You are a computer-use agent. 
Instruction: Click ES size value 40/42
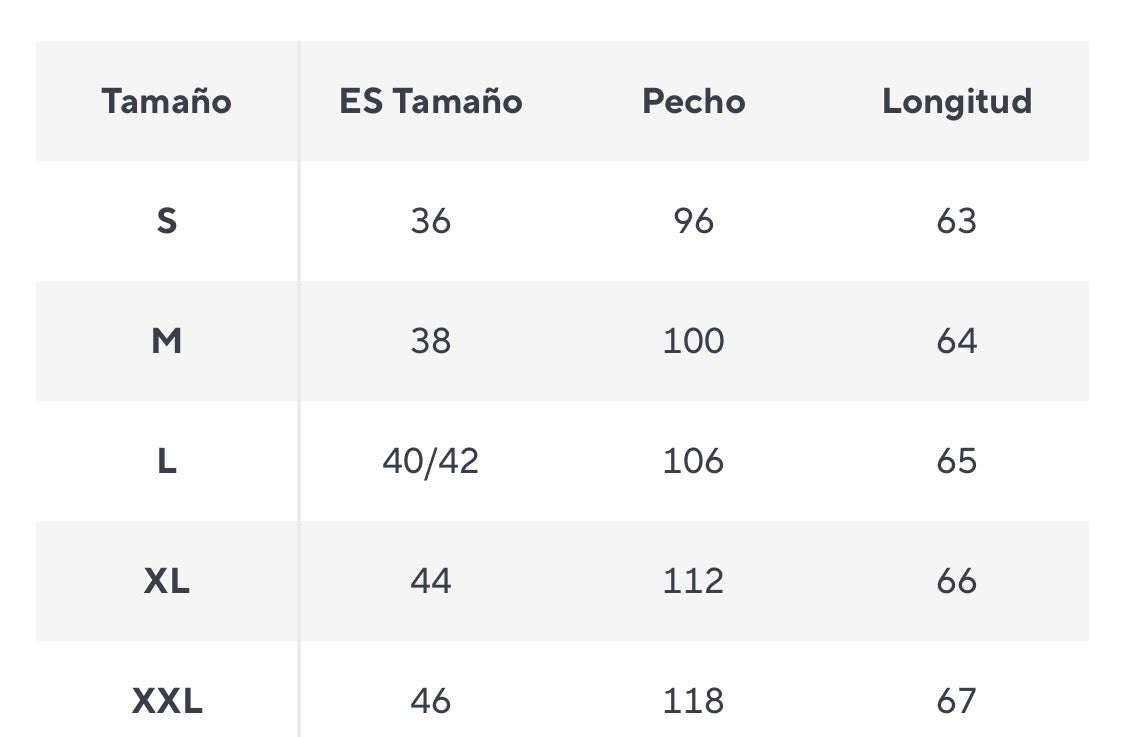pos(430,461)
